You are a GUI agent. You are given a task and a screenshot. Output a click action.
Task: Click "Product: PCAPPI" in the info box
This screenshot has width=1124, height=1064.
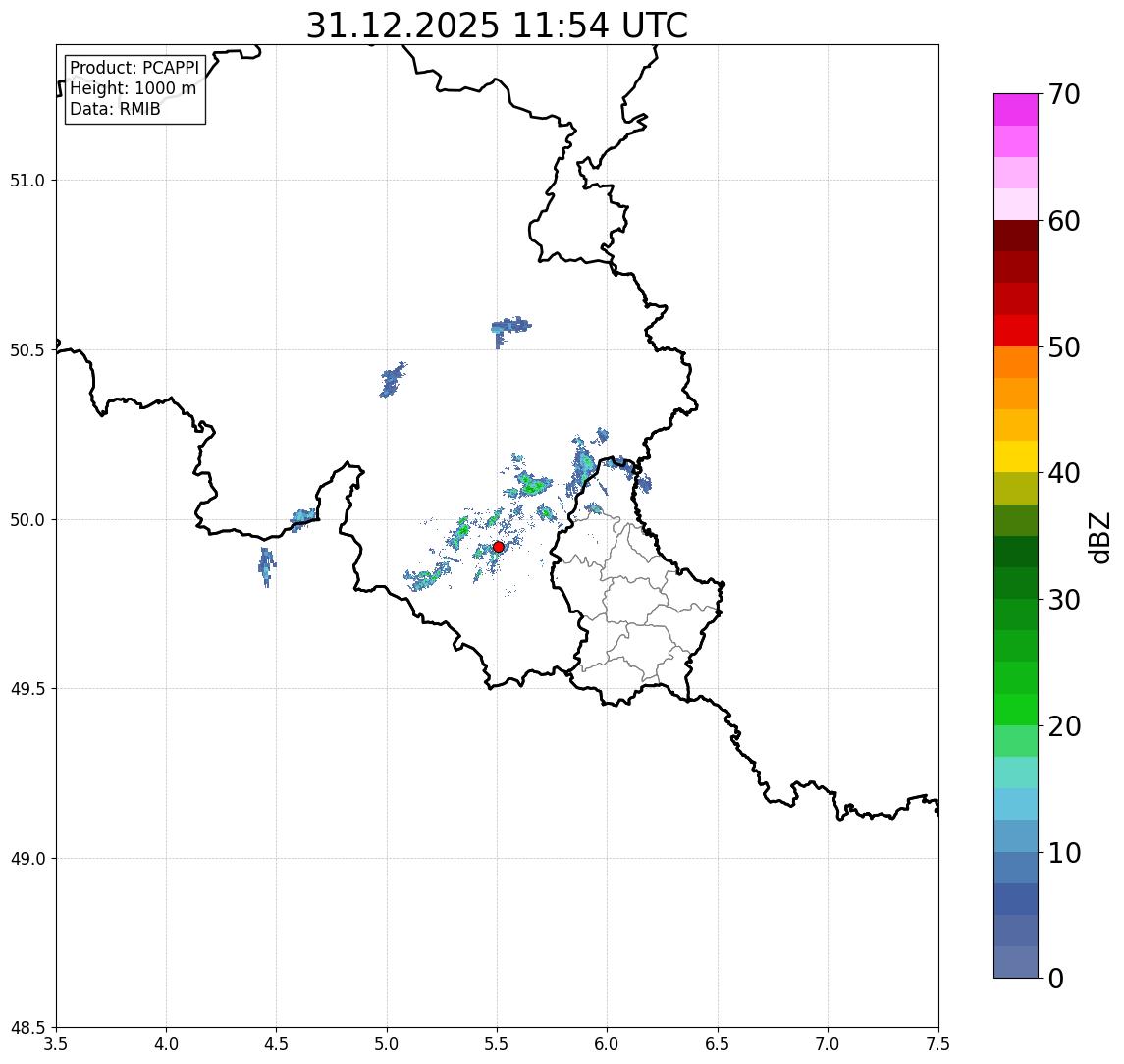[x=134, y=68]
